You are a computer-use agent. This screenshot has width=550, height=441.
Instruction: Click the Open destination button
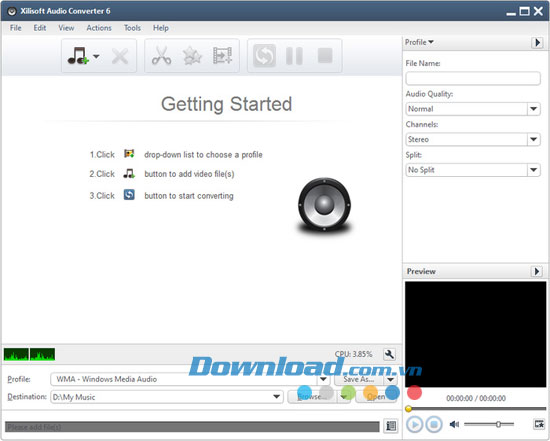coord(376,397)
